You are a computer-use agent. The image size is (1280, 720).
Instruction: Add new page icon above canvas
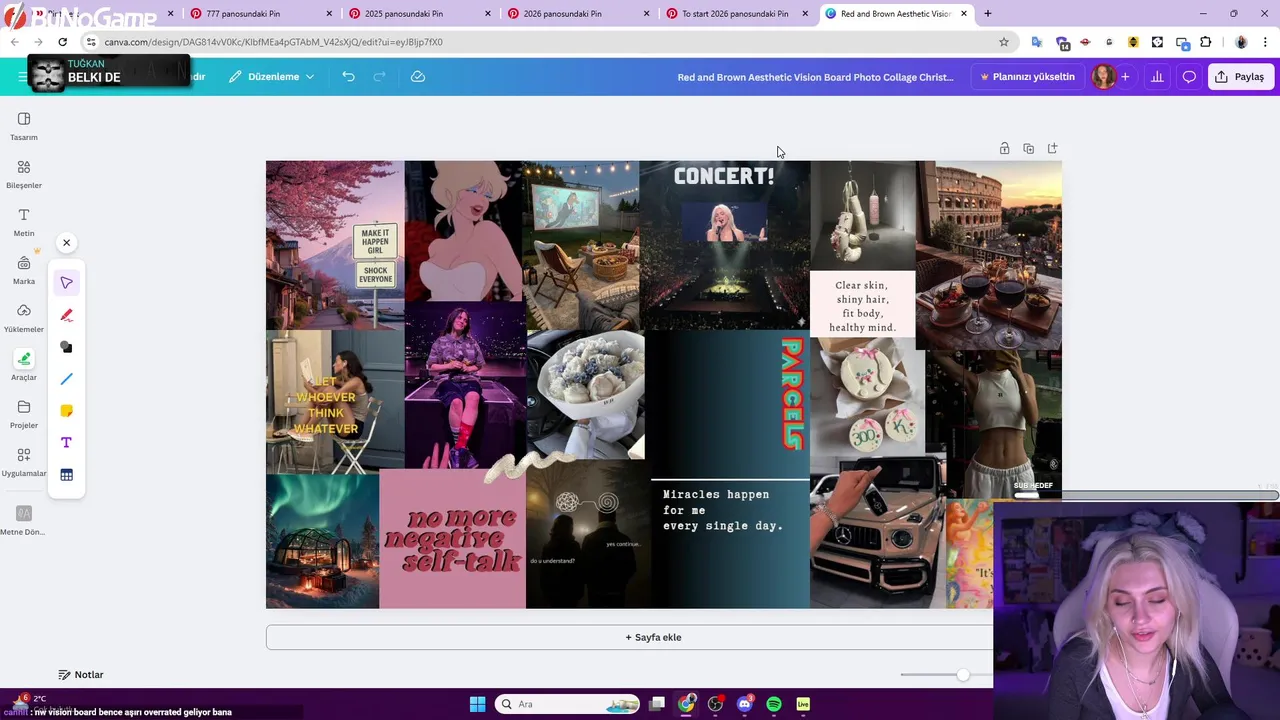point(1052,149)
